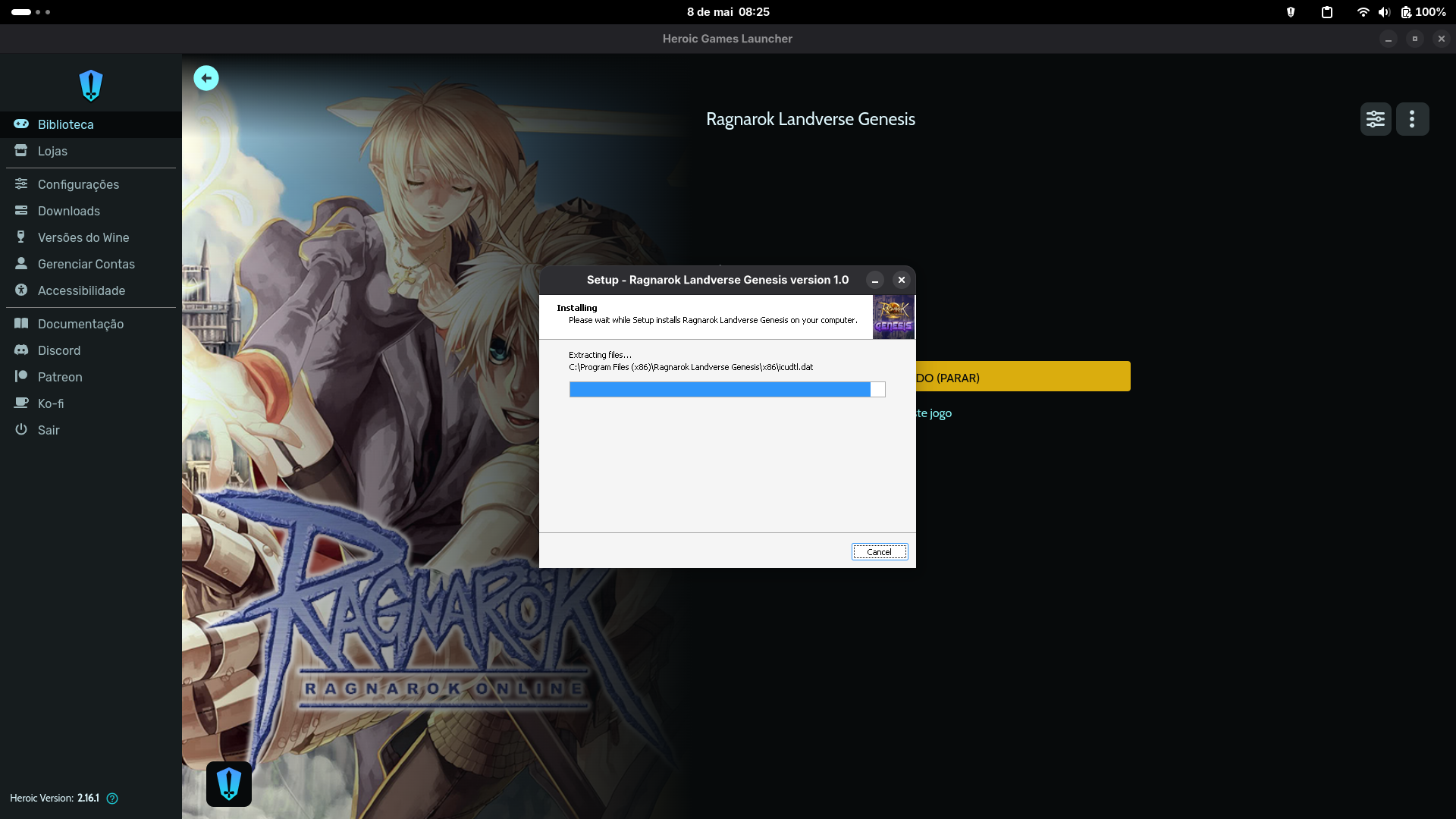Click the Heroic version help icon

(112, 799)
